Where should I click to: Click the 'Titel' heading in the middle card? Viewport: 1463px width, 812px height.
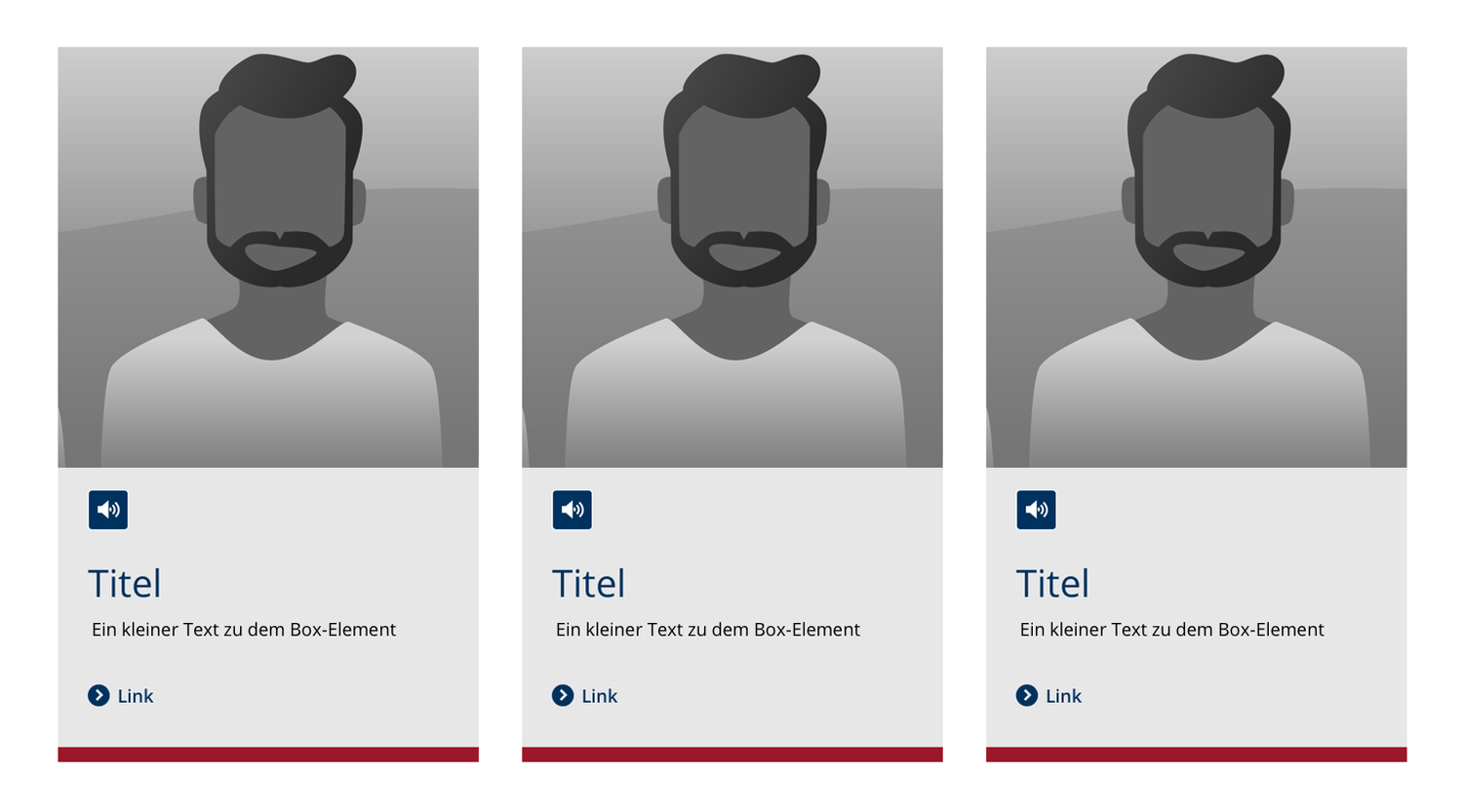[x=589, y=584]
